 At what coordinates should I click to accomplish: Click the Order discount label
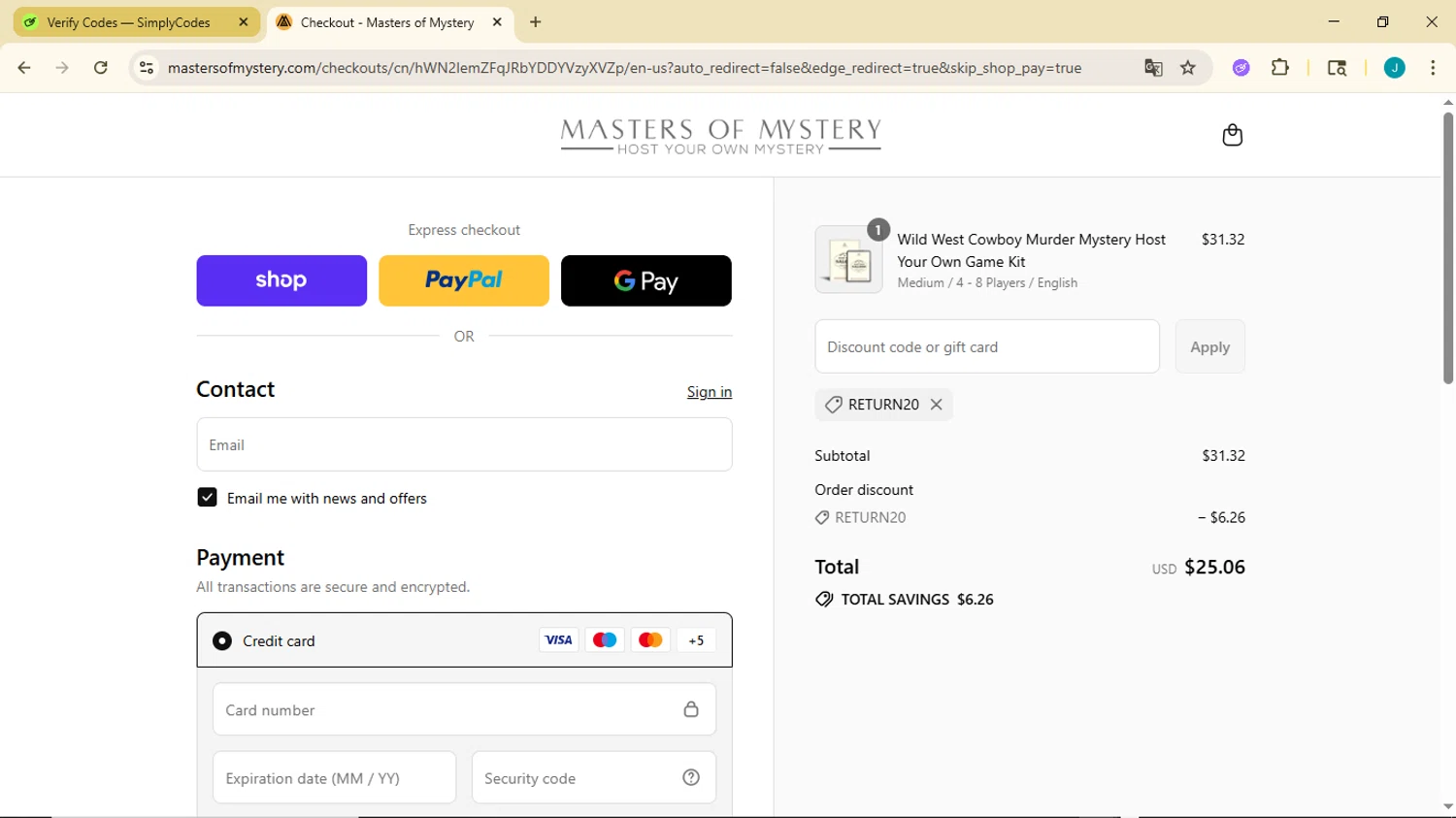click(864, 490)
